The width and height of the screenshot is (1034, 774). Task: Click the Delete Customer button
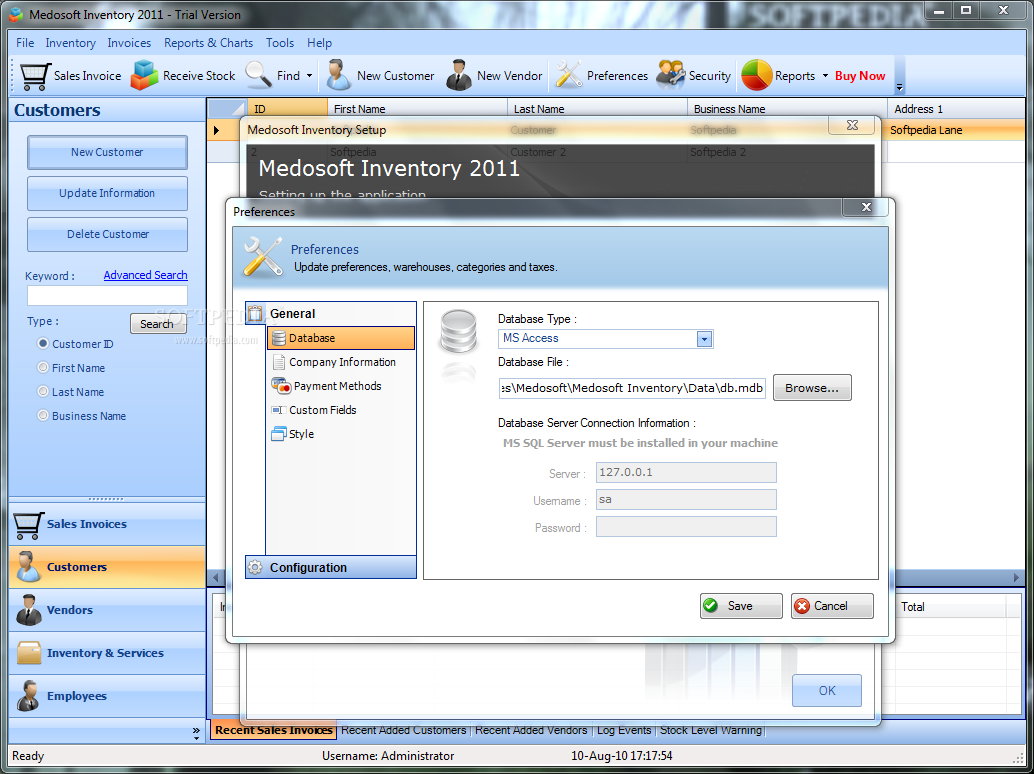107,234
